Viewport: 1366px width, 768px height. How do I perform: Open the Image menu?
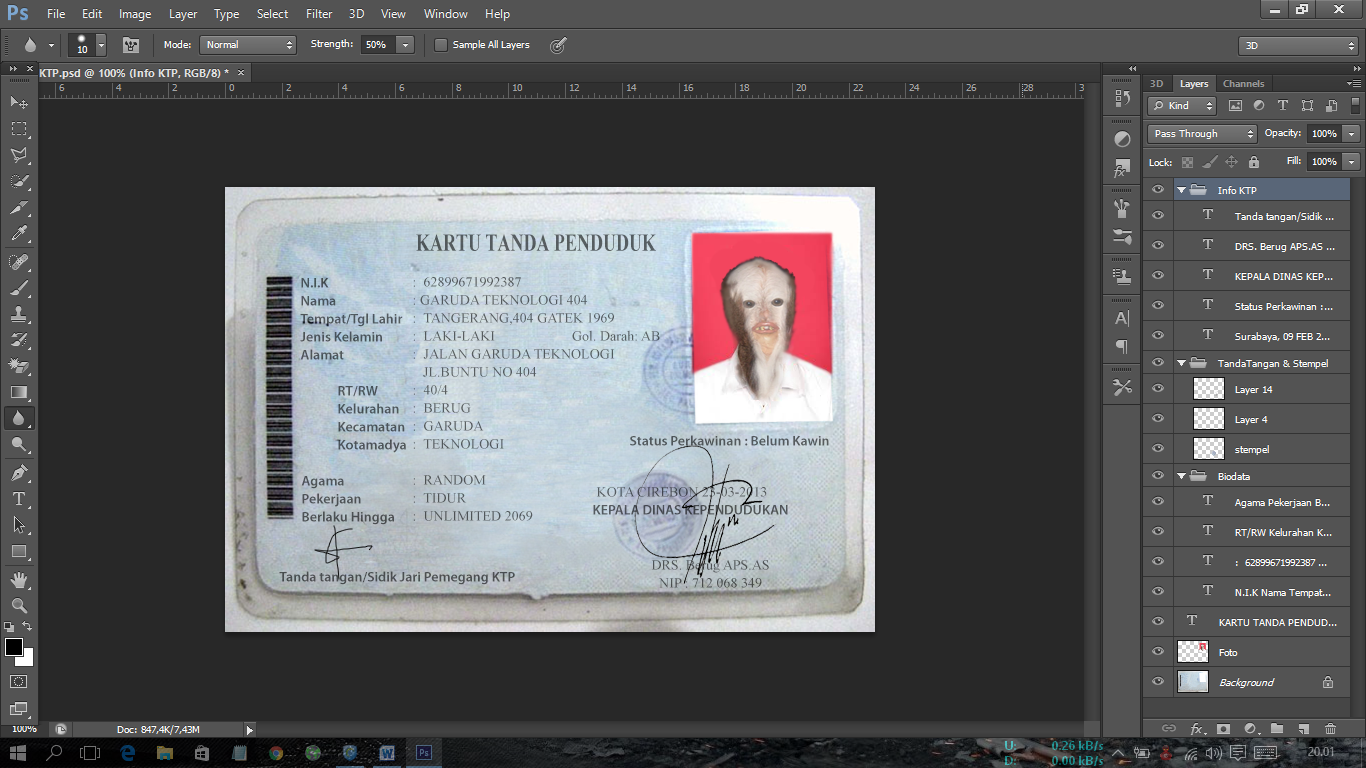135,14
